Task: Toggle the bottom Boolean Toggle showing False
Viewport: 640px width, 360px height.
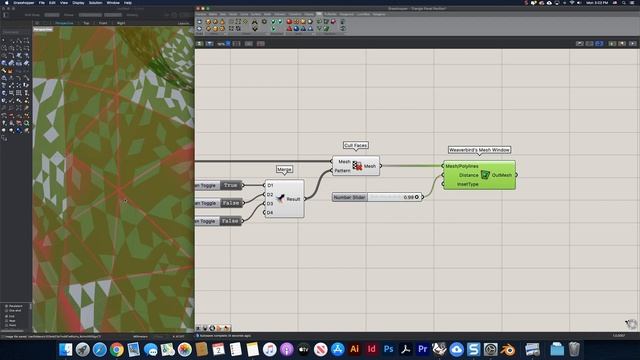Action: (231, 221)
